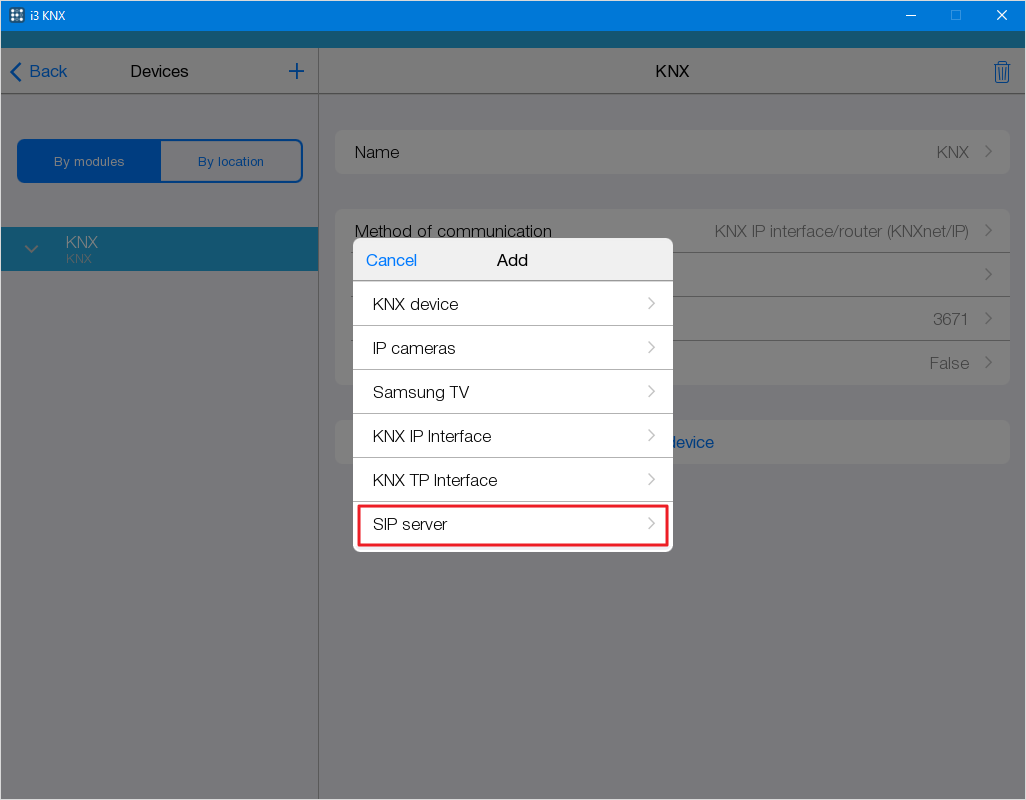Cancel the Add dialog
Viewport: 1026px width, 800px height.
391,260
